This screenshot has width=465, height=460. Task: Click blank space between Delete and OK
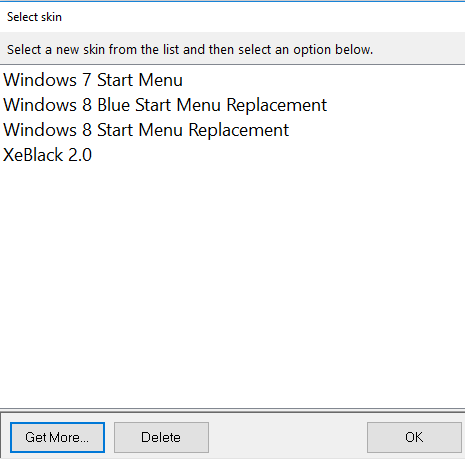288,437
